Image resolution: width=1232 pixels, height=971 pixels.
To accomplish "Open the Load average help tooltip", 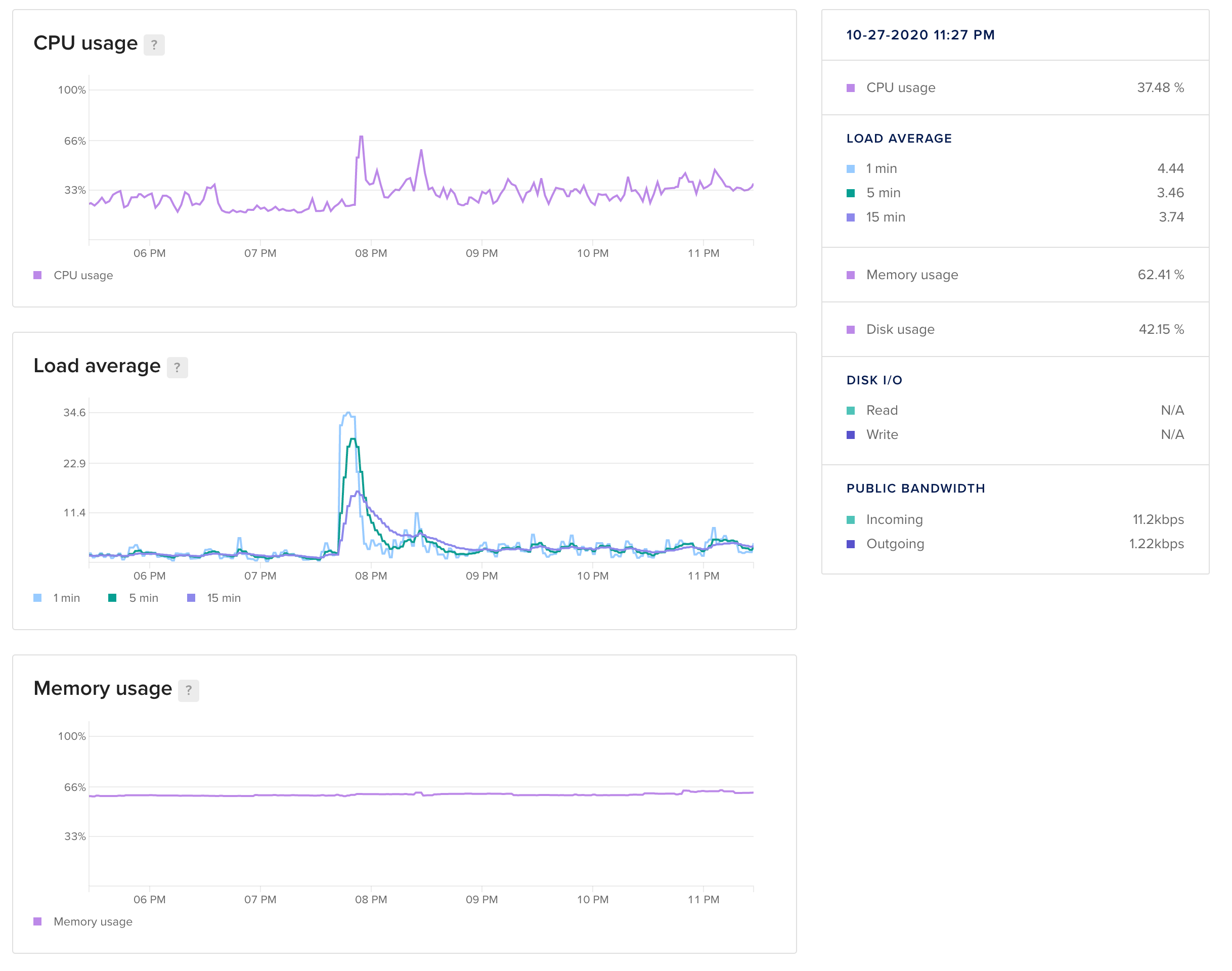I will 177,367.
